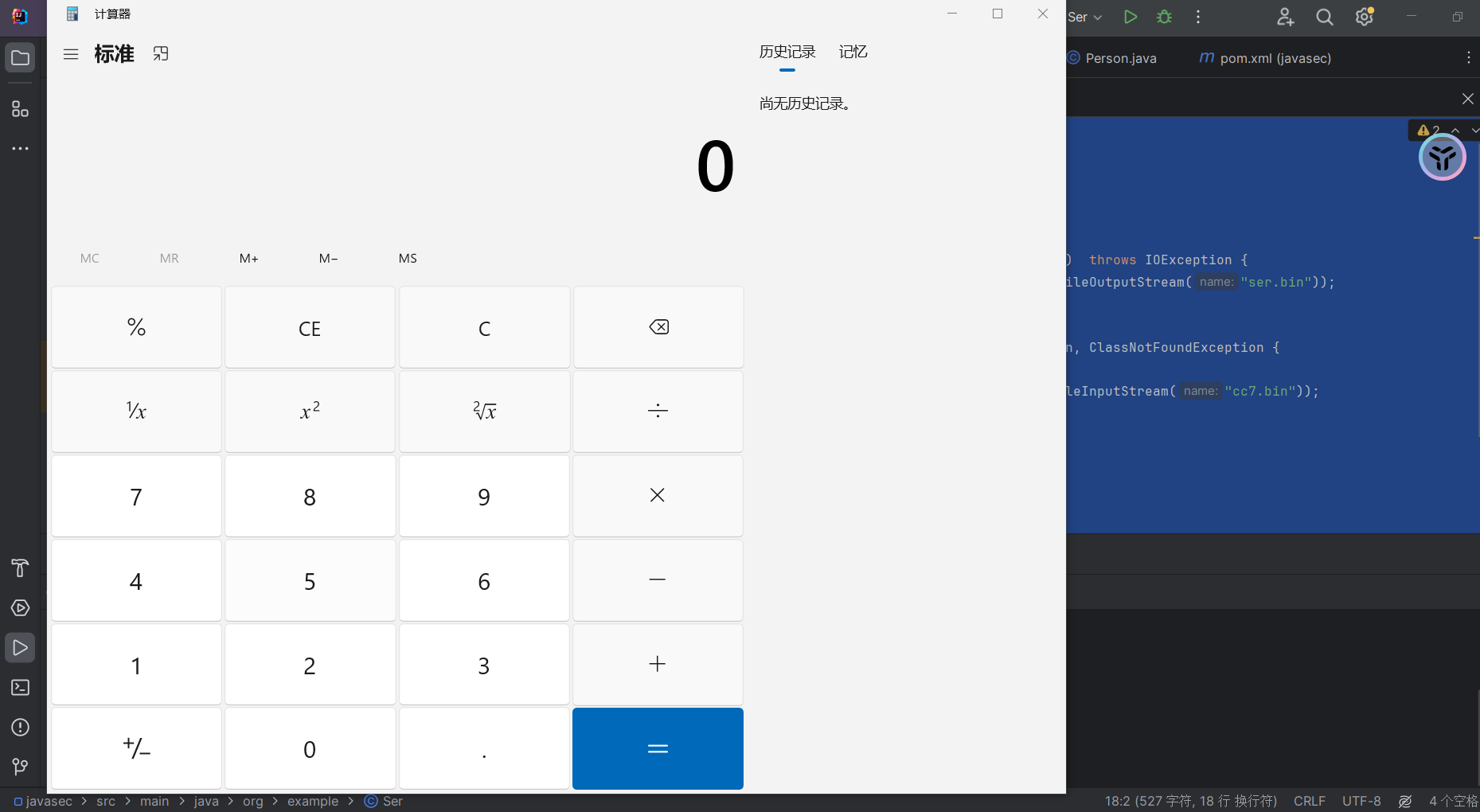Open the Structure tool window icon
Screen dimensions: 1480x812
[20, 109]
